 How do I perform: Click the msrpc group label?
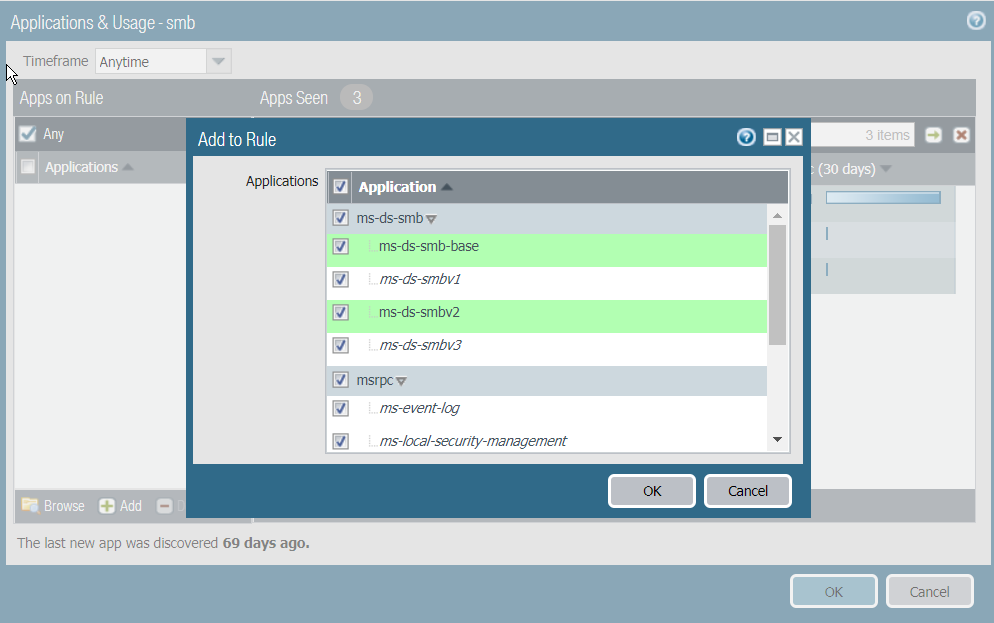tap(375, 380)
